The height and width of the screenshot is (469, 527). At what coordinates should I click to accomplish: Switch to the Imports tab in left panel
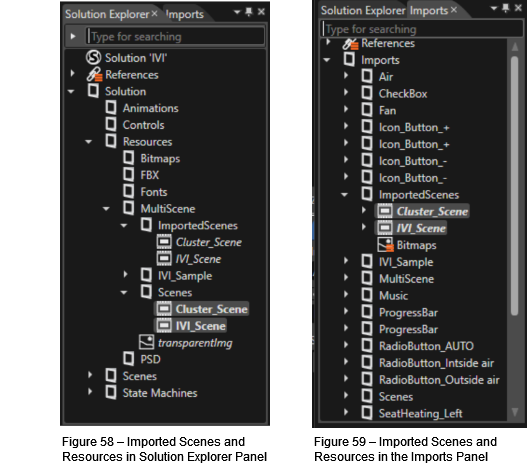pyautogui.click(x=185, y=14)
